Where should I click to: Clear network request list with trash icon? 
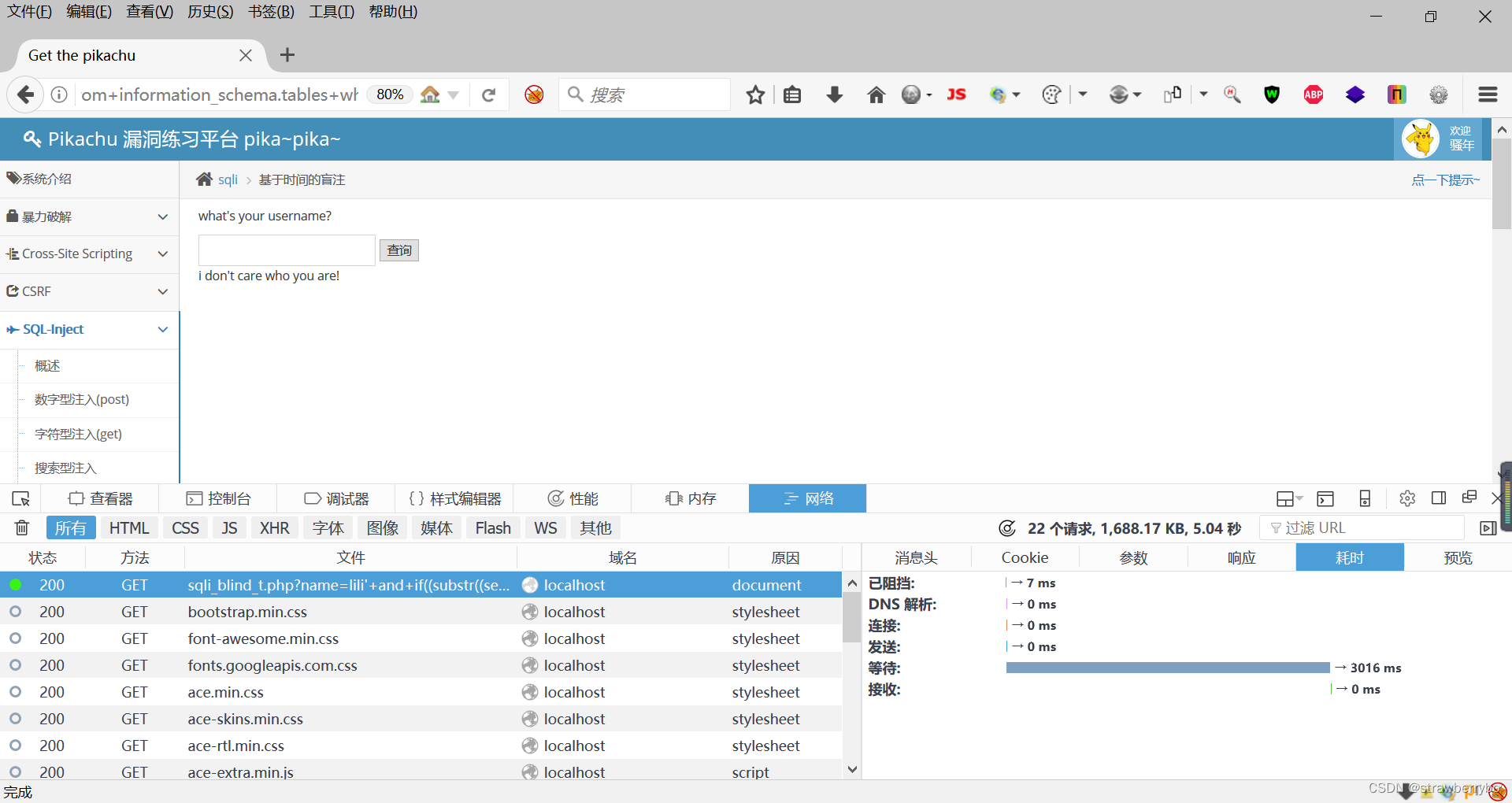click(21, 527)
